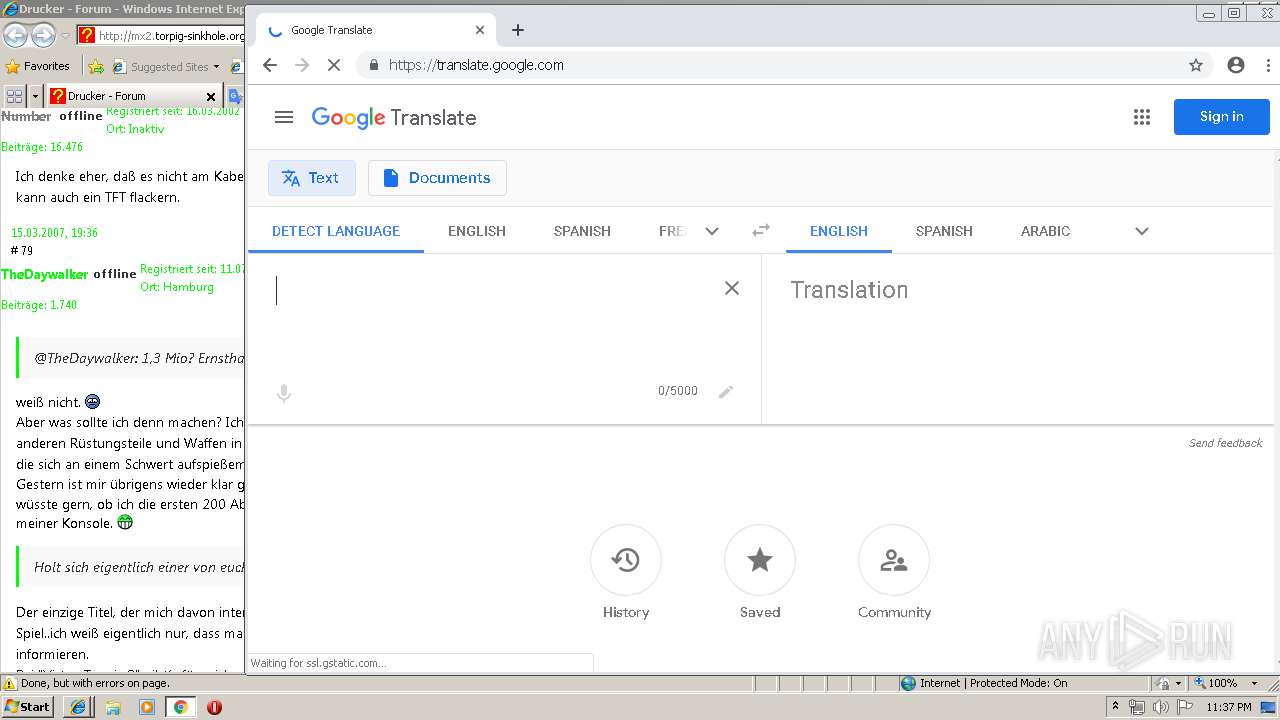Swap source and target languages
The height and width of the screenshot is (720, 1280).
tap(761, 230)
